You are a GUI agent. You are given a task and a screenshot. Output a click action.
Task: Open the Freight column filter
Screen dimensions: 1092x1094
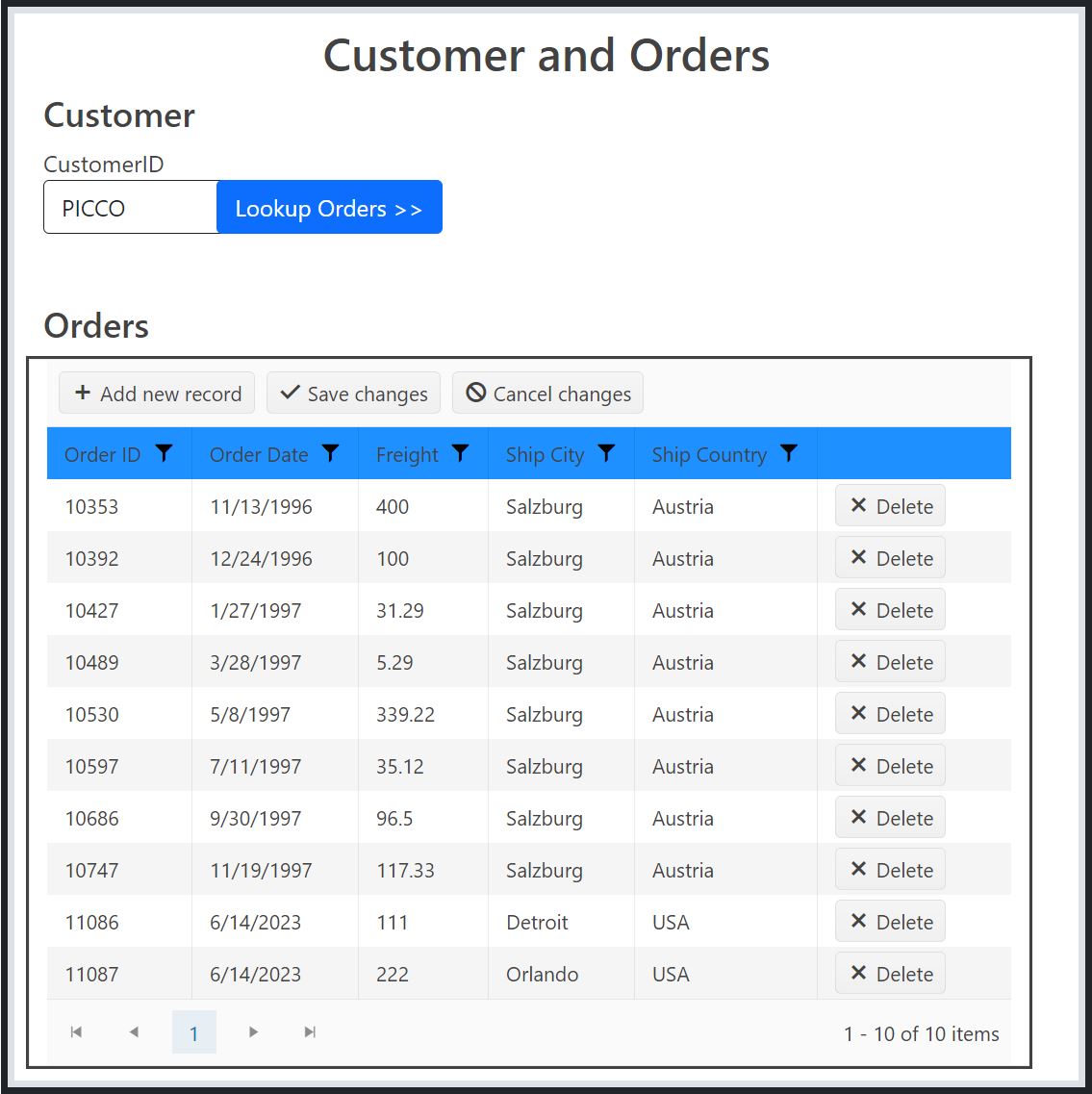[461, 453]
